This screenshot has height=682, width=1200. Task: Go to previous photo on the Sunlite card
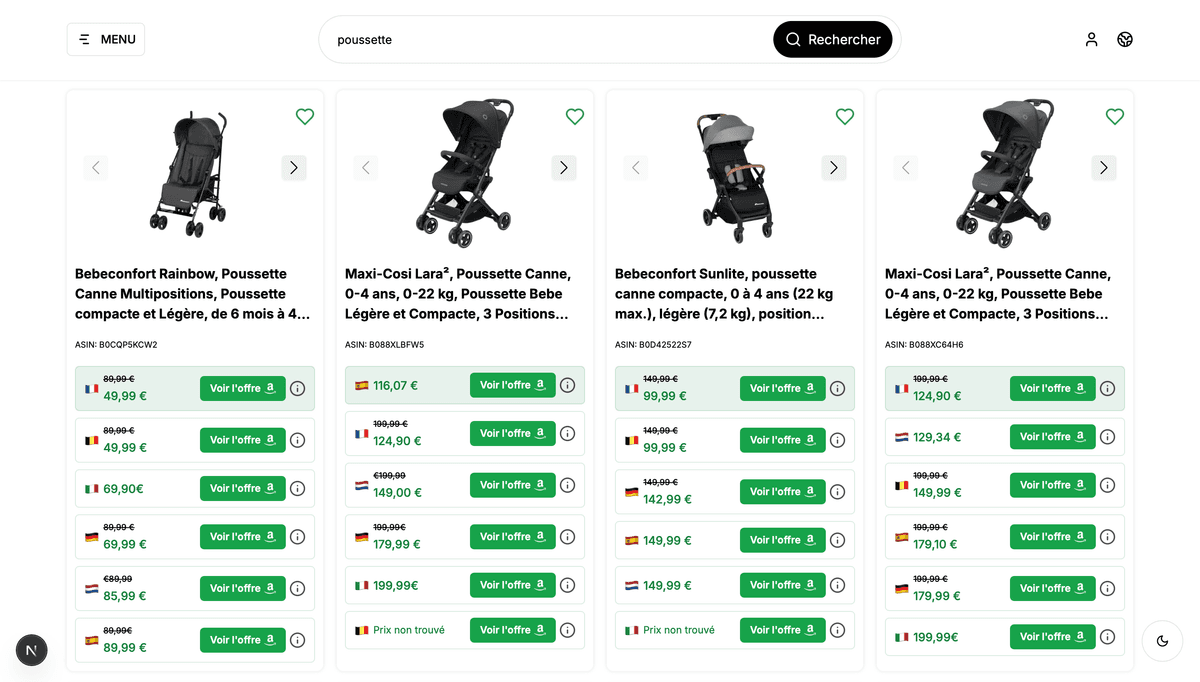(x=635, y=167)
